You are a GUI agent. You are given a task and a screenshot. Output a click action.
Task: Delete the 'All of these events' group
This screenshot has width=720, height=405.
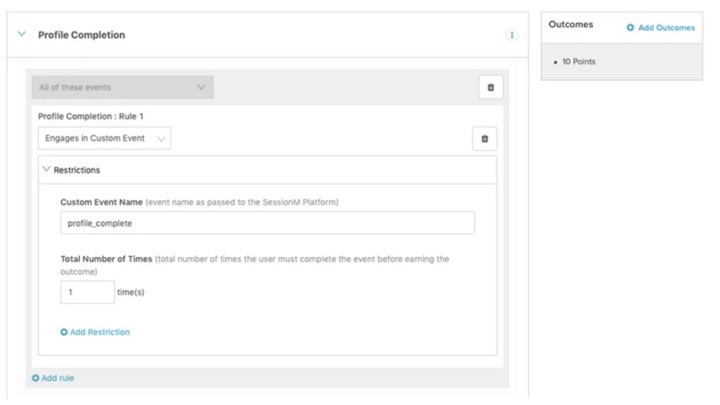(x=490, y=88)
